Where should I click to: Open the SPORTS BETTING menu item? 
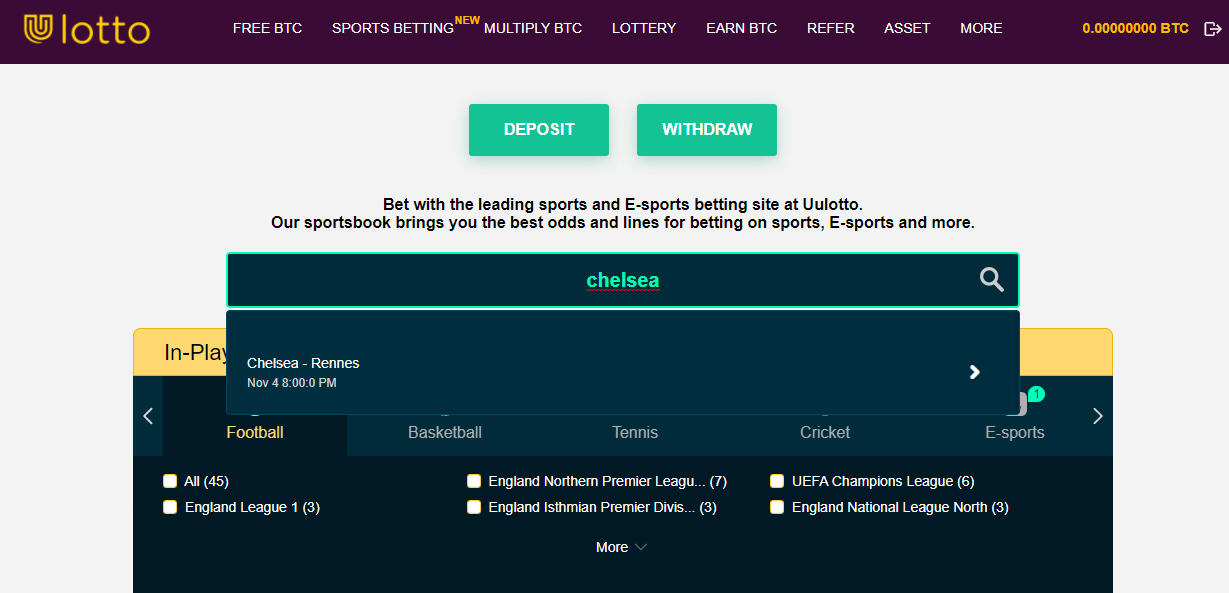tap(393, 28)
